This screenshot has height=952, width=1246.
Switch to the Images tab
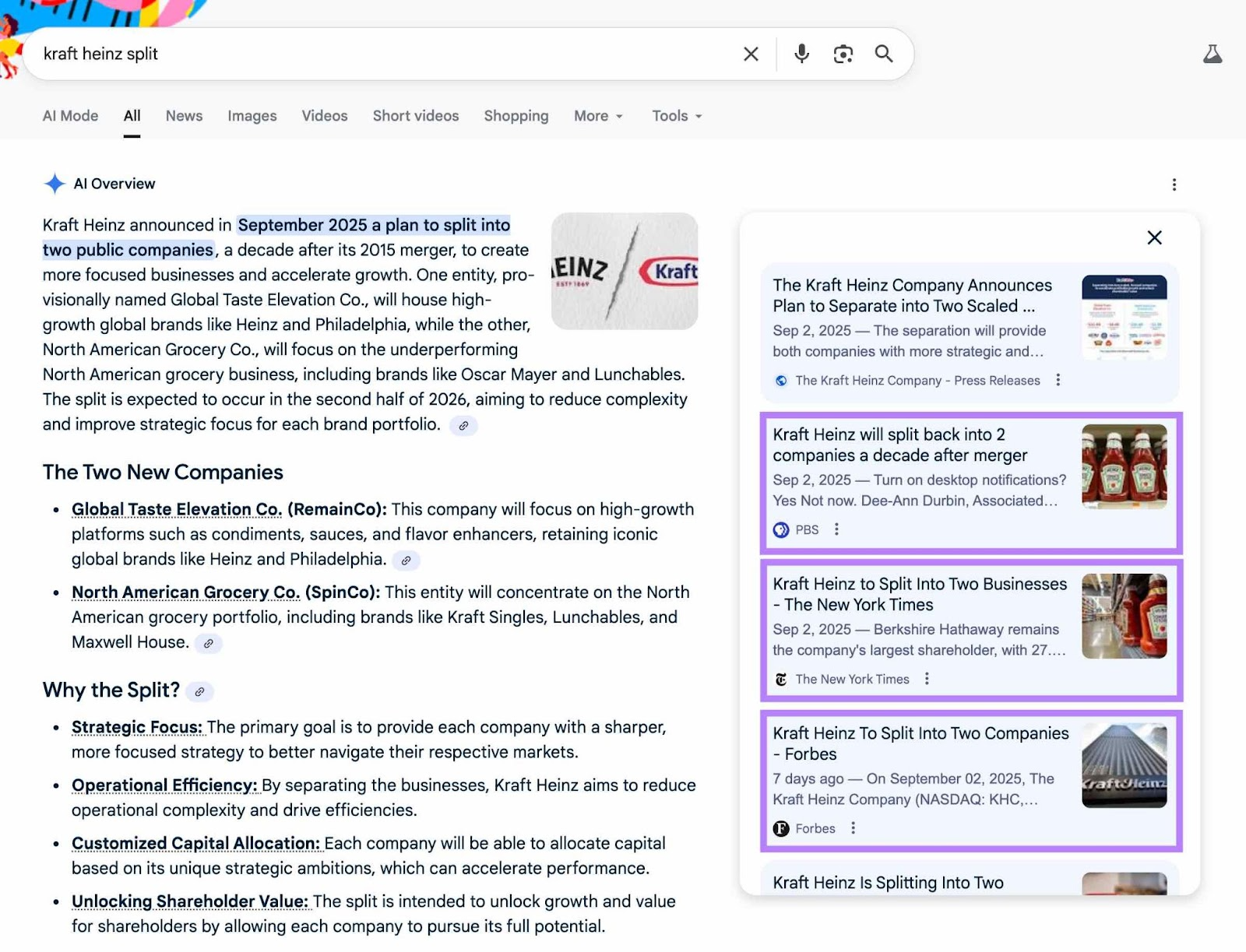tap(251, 115)
